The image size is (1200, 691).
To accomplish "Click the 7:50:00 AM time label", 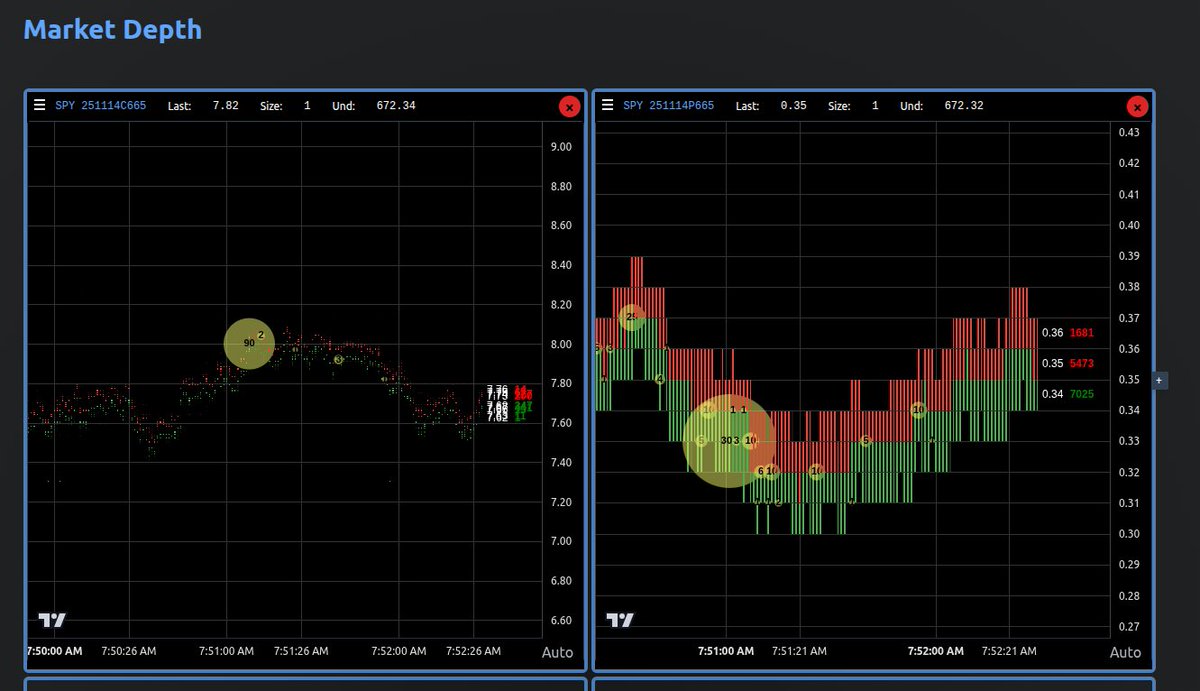I will tap(55, 651).
